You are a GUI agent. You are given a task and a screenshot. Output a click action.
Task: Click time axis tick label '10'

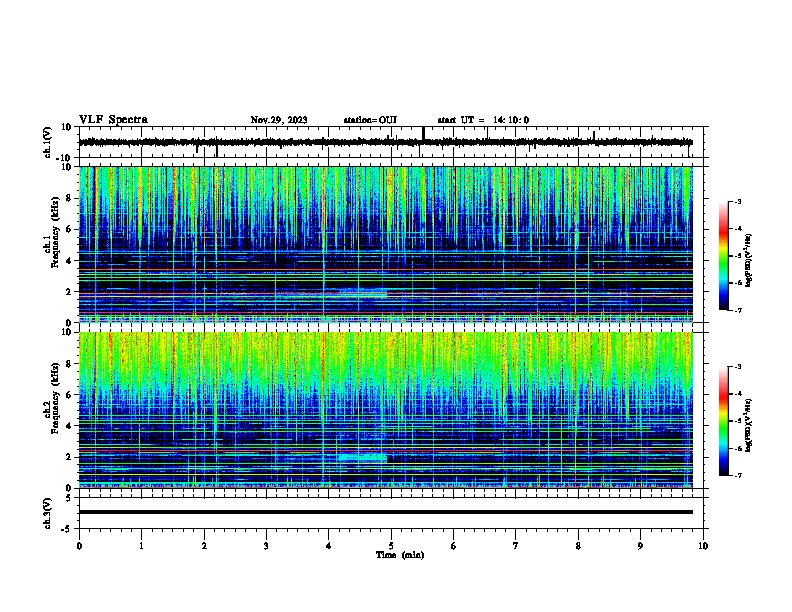(703, 546)
